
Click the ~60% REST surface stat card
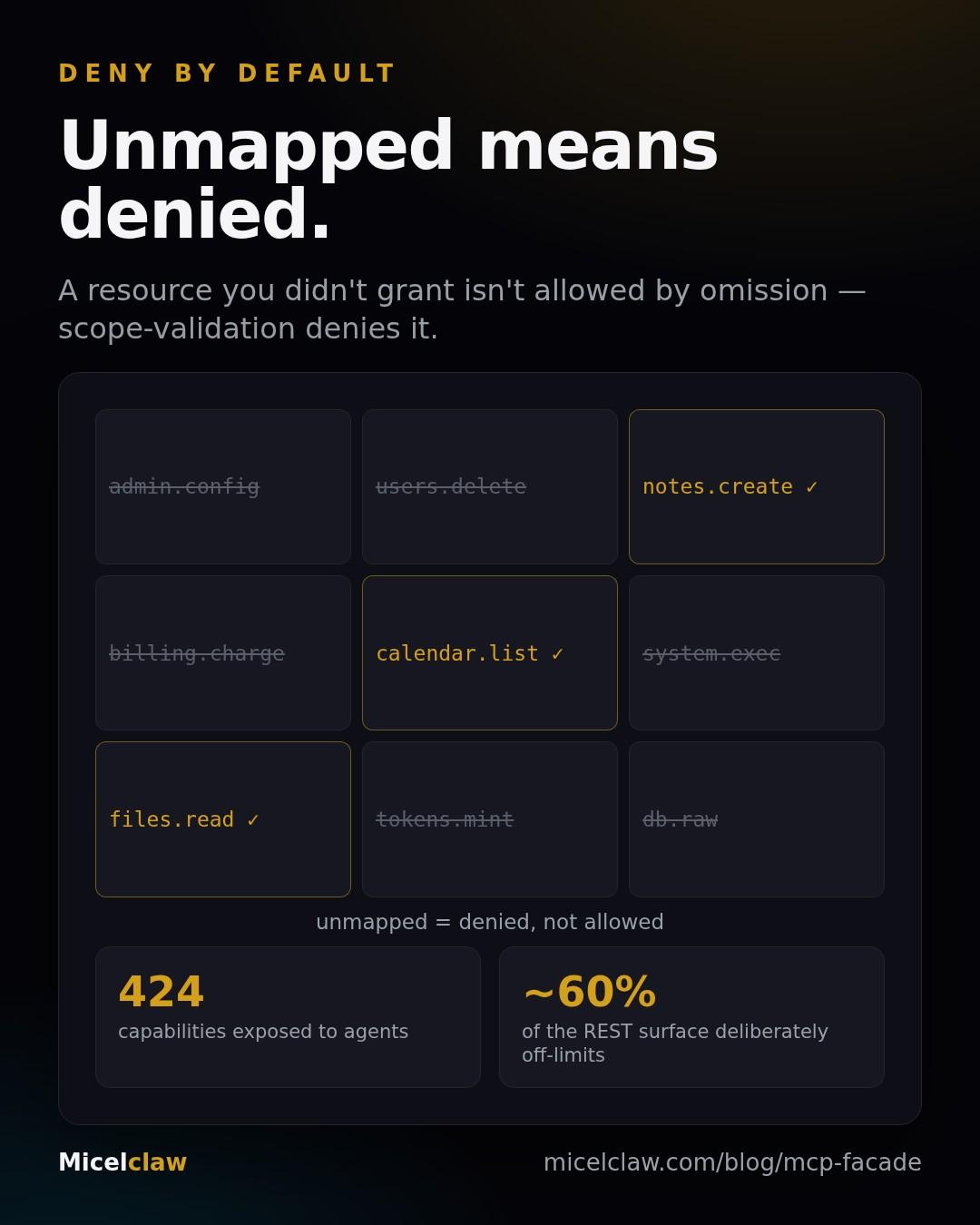click(691, 1017)
